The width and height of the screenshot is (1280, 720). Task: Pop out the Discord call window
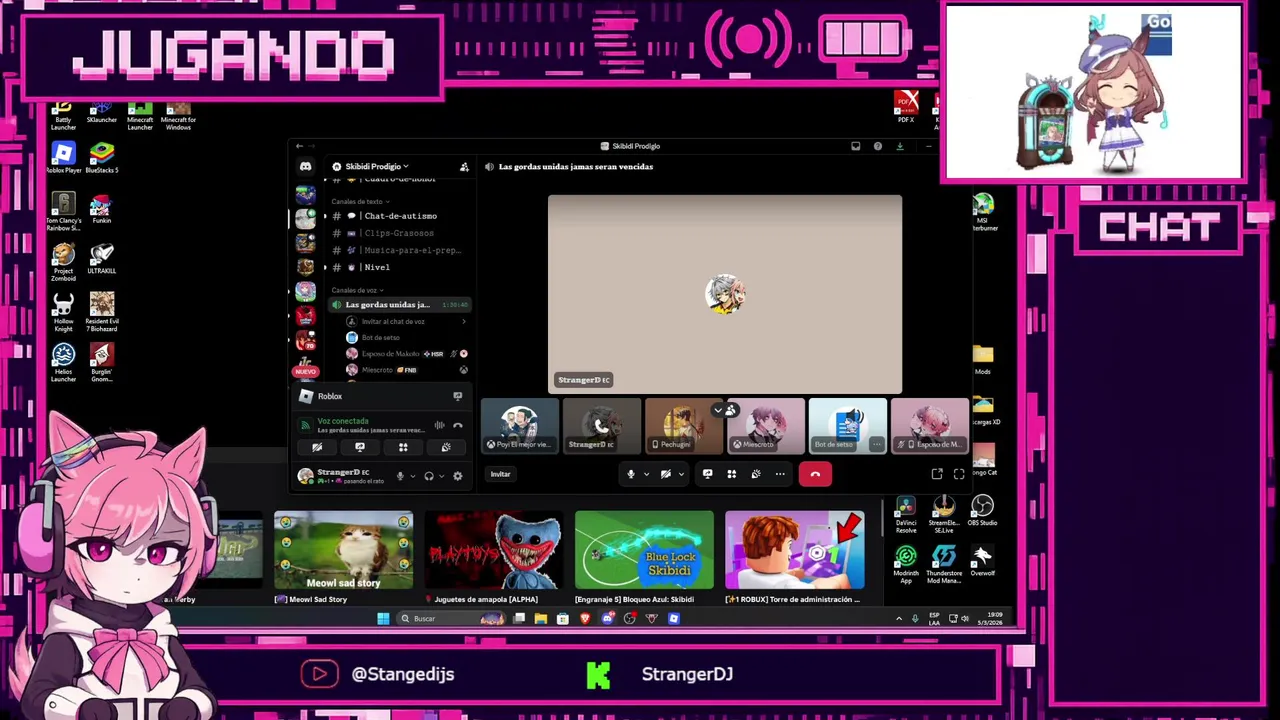(937, 474)
